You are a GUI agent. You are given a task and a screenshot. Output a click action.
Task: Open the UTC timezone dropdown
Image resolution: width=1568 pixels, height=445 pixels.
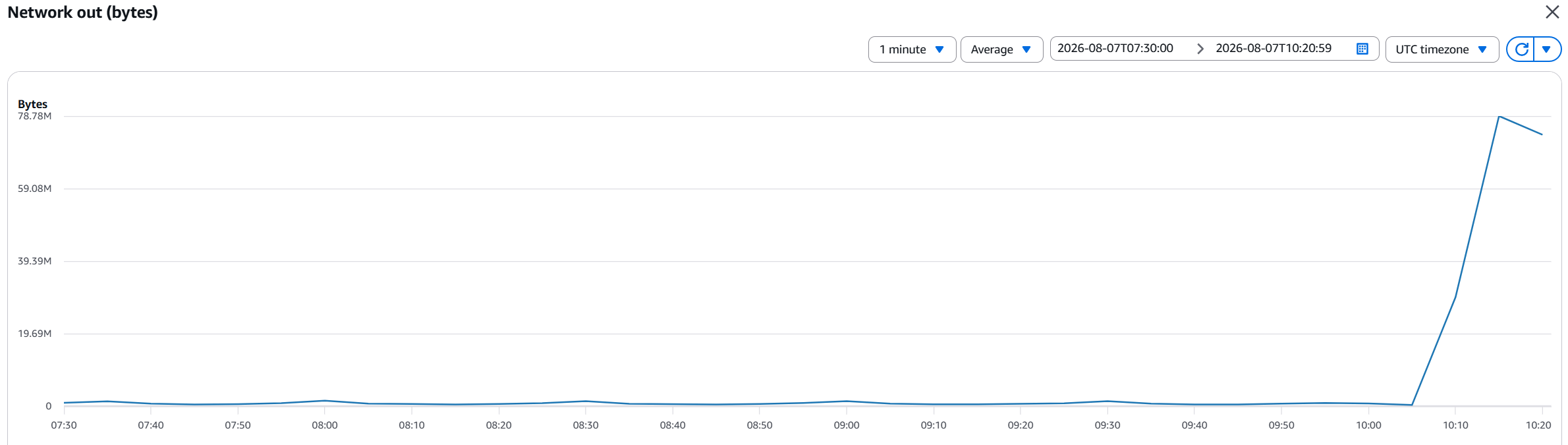tap(1442, 49)
